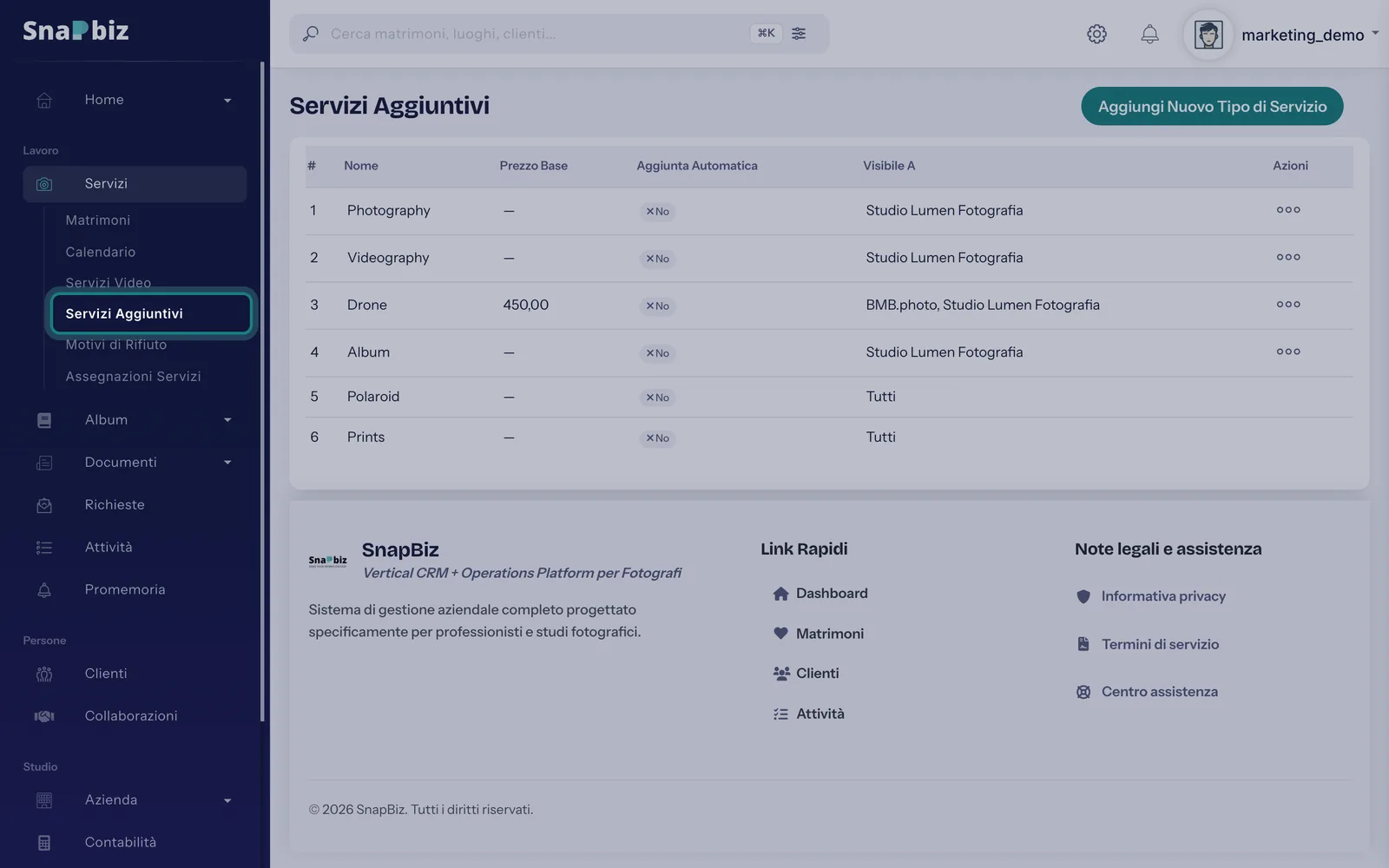Click the Servizi camera icon in the sidebar
The height and width of the screenshot is (868, 1389).
[44, 184]
